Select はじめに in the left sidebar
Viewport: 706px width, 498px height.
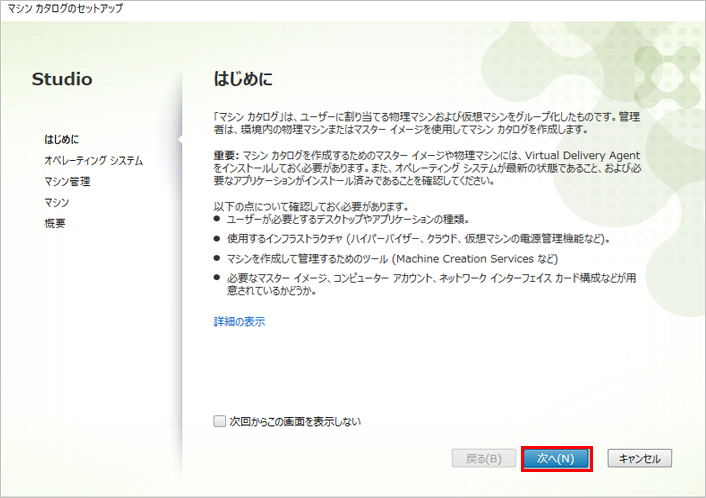click(61, 139)
